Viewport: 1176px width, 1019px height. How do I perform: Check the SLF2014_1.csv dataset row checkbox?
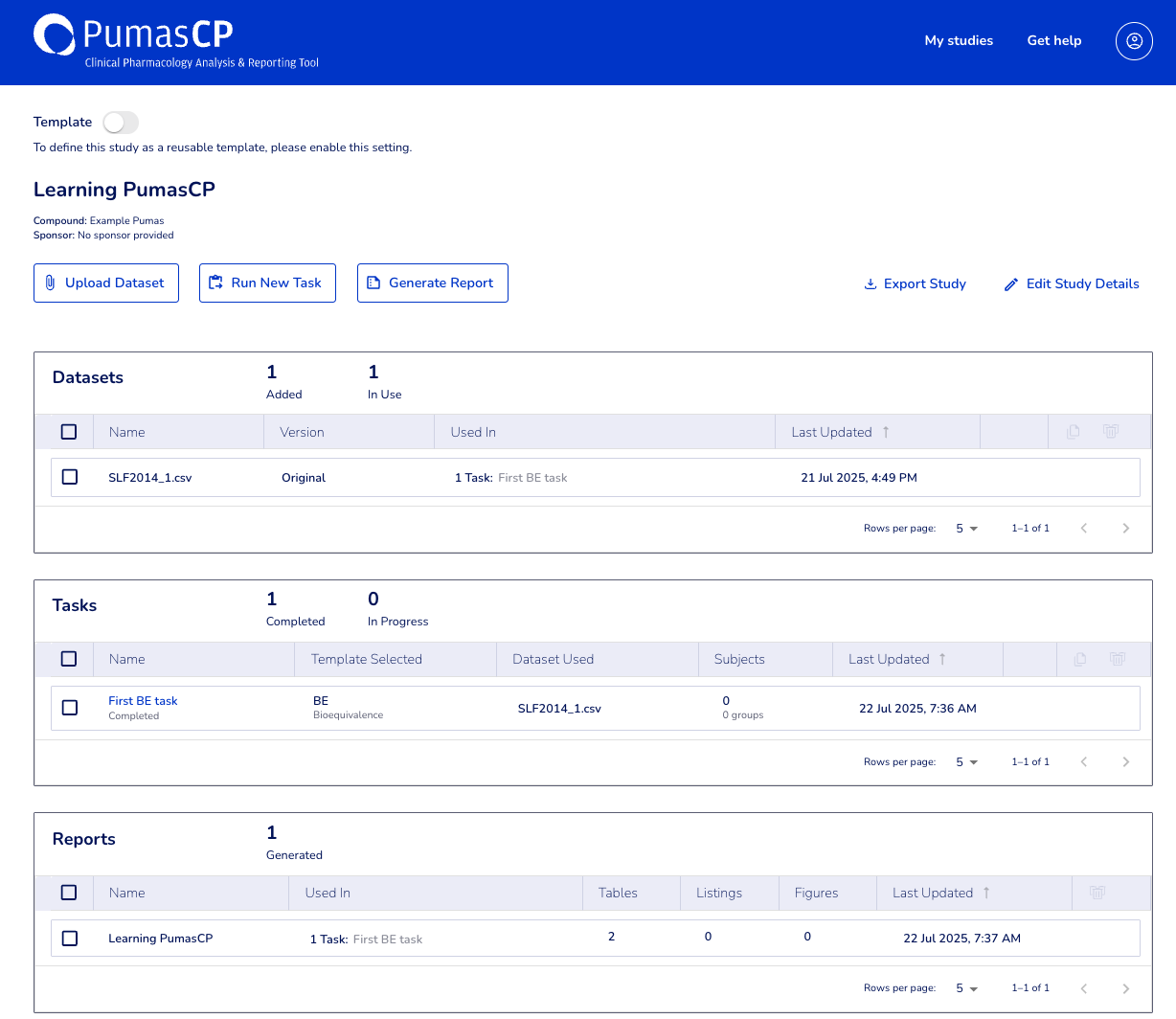[70, 477]
